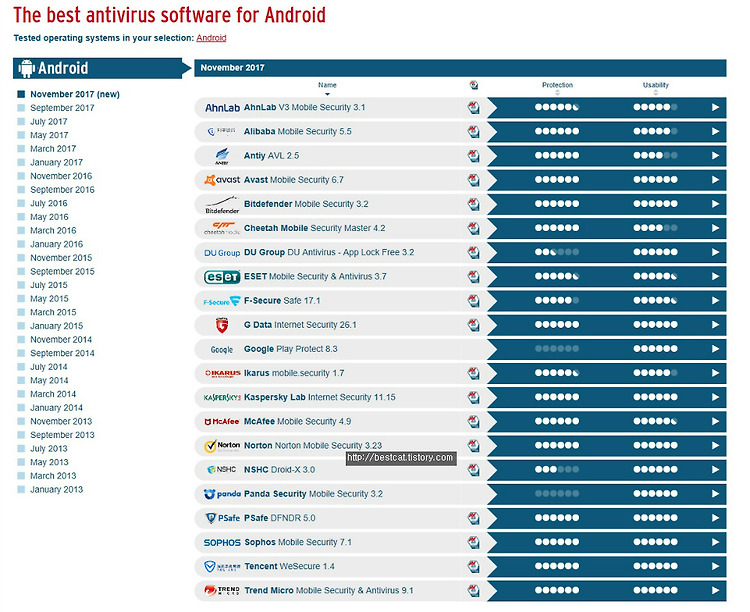Open Cheetah Mobile Security Master 4.2 entry

314,228
